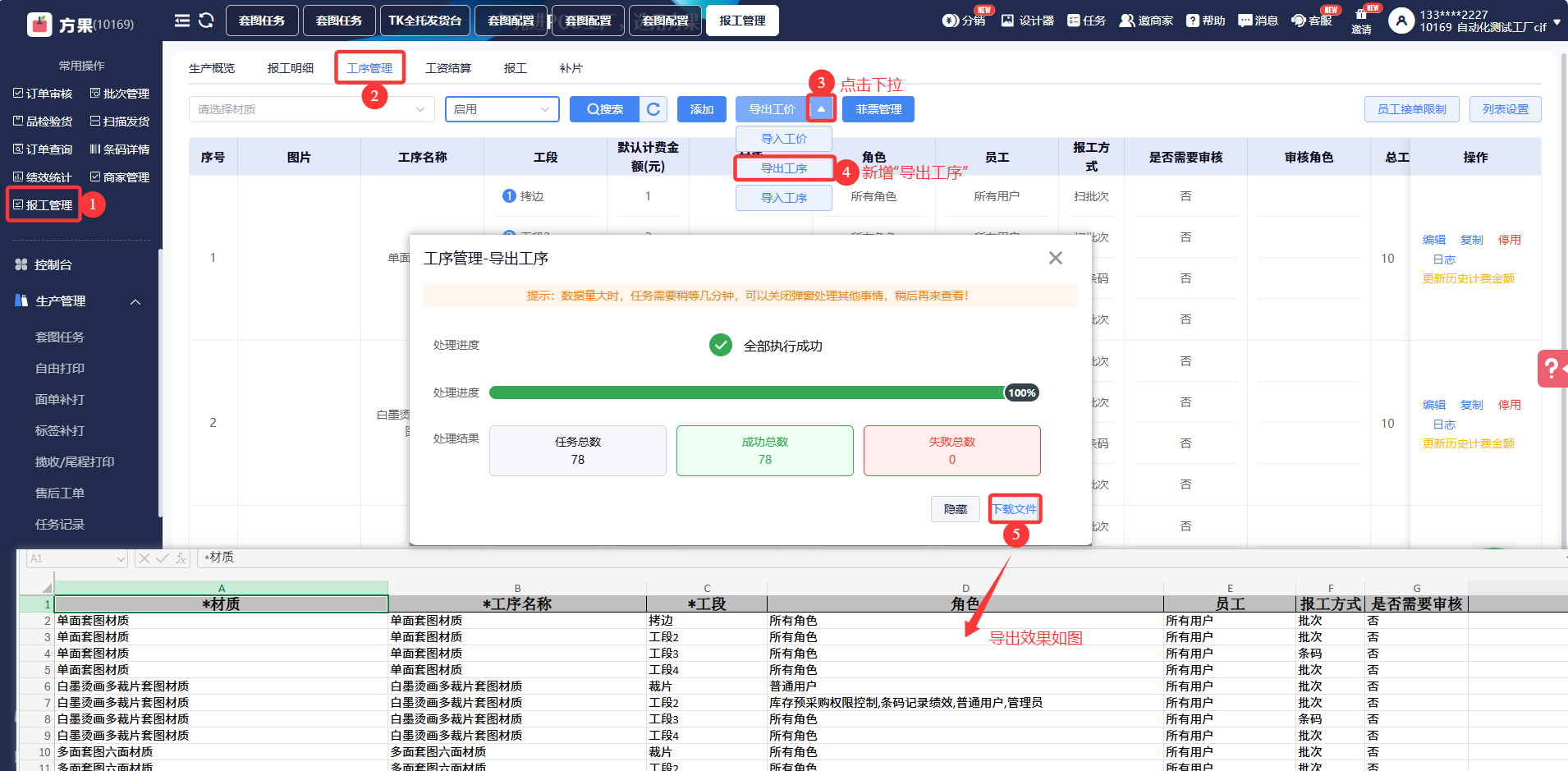This screenshot has height=771, width=1568.
Task: Open the 补片 tab
Action: [571, 68]
